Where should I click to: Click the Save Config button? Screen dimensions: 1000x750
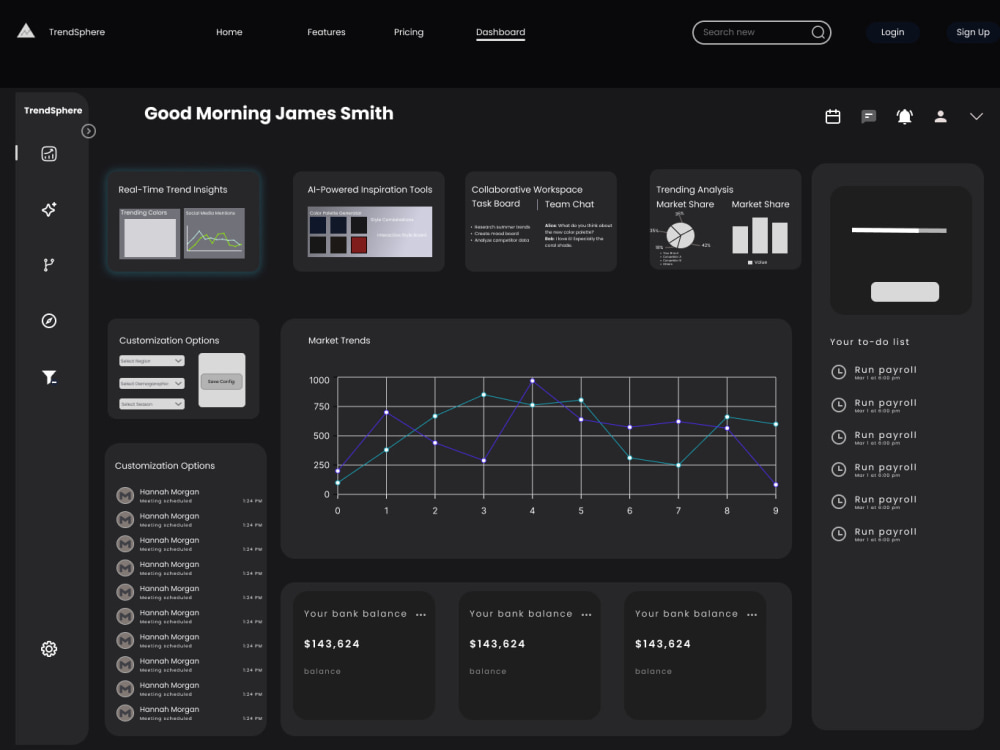pyautogui.click(x=221, y=381)
